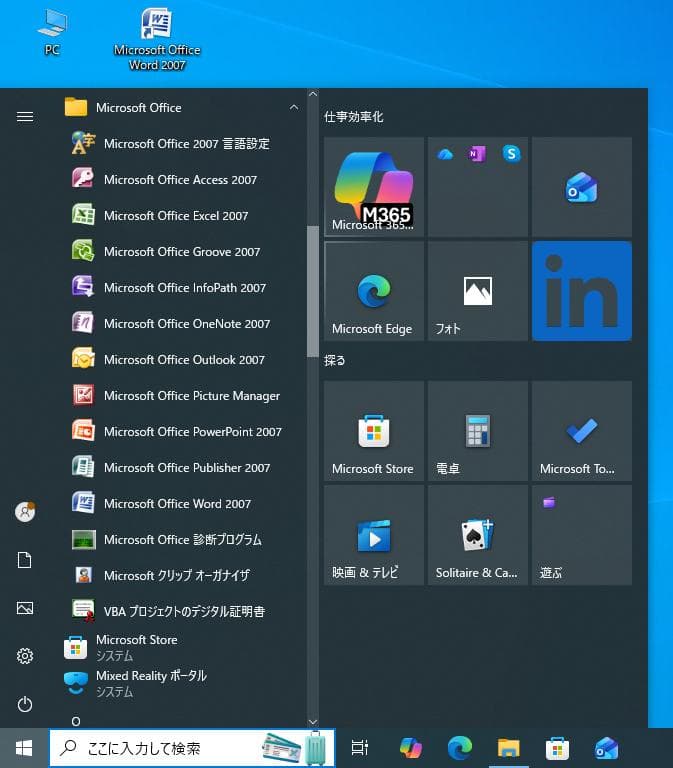Open the Microsoft Edge tile

pyautogui.click(x=373, y=291)
